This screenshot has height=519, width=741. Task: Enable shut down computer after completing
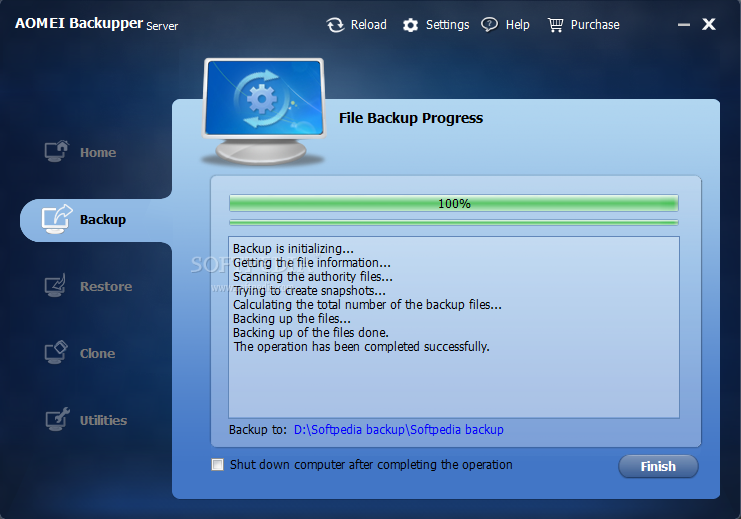coord(217,465)
